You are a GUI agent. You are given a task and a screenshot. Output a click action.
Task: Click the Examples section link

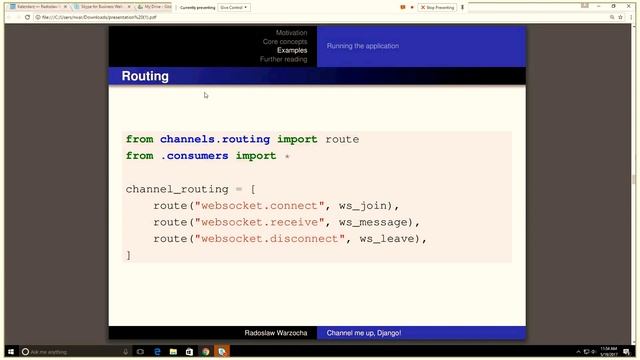click(x=292, y=50)
